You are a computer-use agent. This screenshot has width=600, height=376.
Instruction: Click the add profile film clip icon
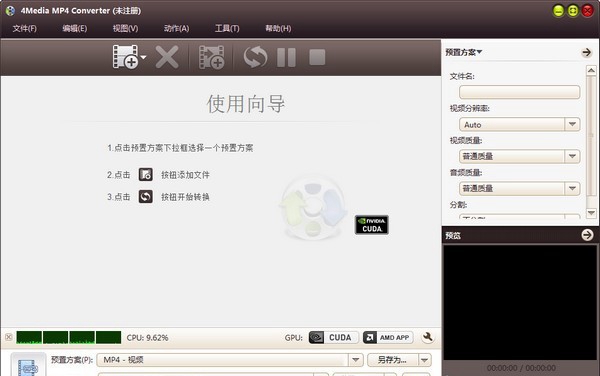tap(212, 57)
